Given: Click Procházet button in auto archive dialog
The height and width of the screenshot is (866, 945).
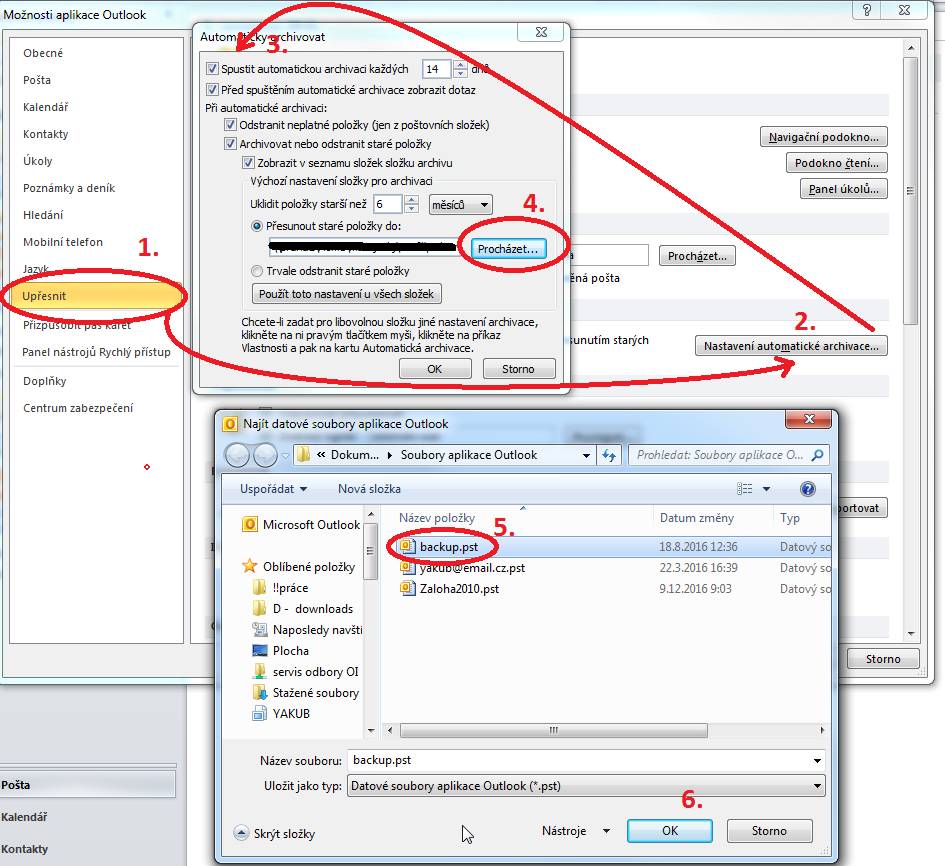Looking at the screenshot, I should [x=508, y=249].
